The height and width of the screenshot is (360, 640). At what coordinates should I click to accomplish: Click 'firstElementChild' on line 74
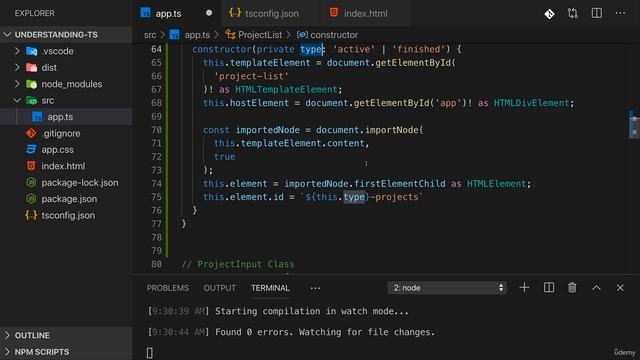[x=400, y=184]
